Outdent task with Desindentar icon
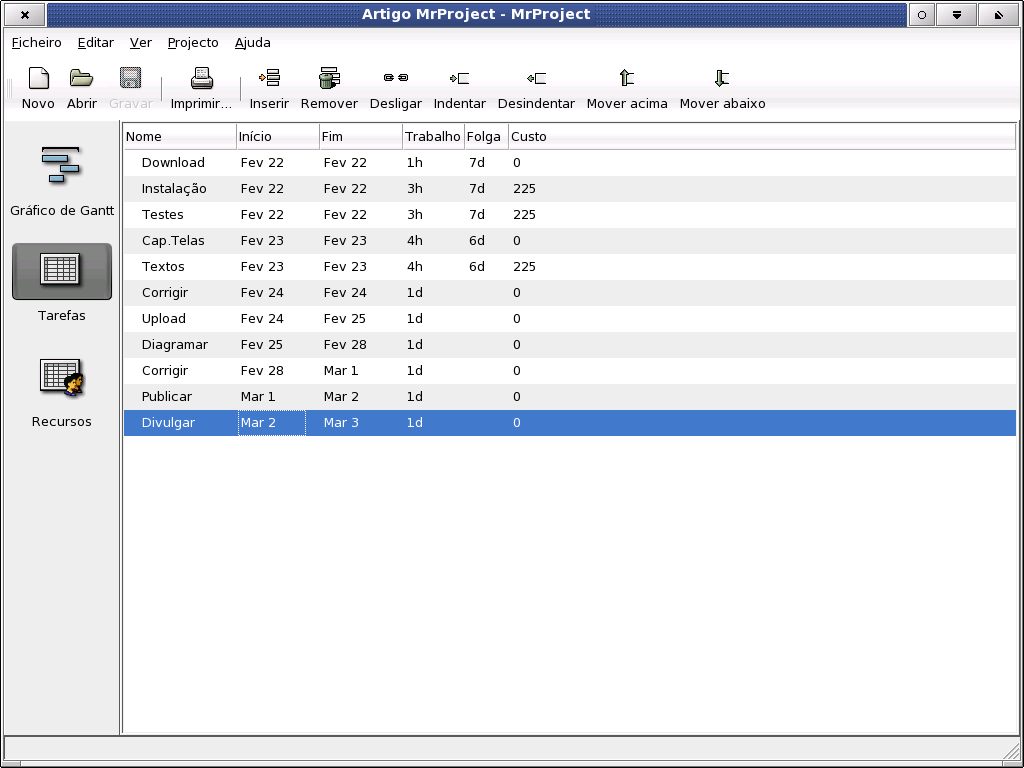Image resolution: width=1024 pixels, height=768 pixels. coord(536,78)
